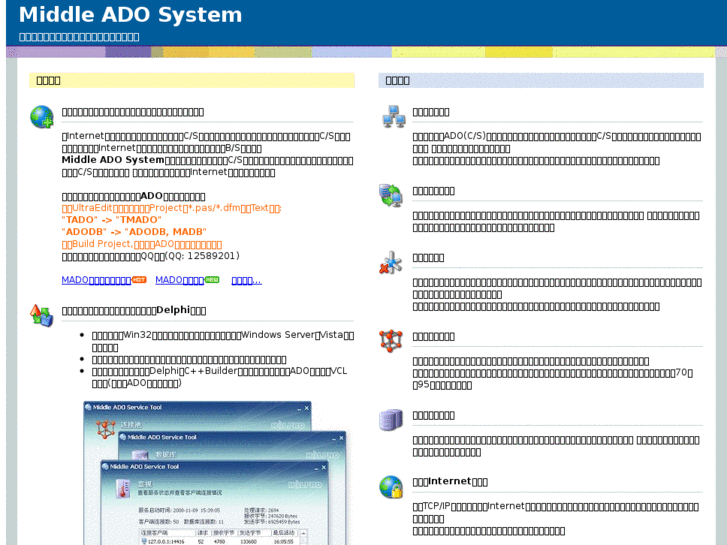Click globe title icon of front Service Tool window
The height and width of the screenshot is (545, 727).
105,467
